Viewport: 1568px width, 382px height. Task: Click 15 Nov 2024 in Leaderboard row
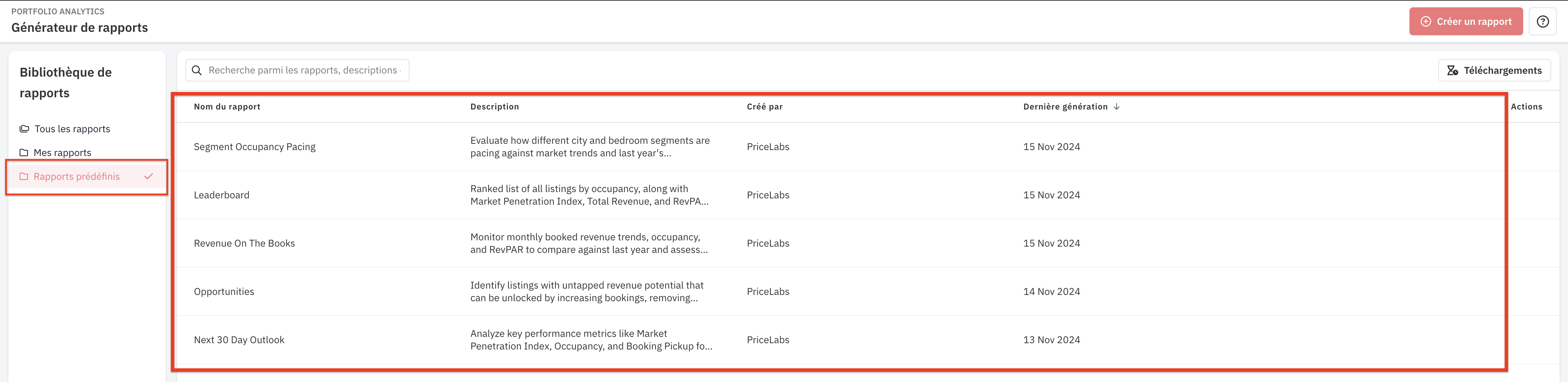point(1051,194)
